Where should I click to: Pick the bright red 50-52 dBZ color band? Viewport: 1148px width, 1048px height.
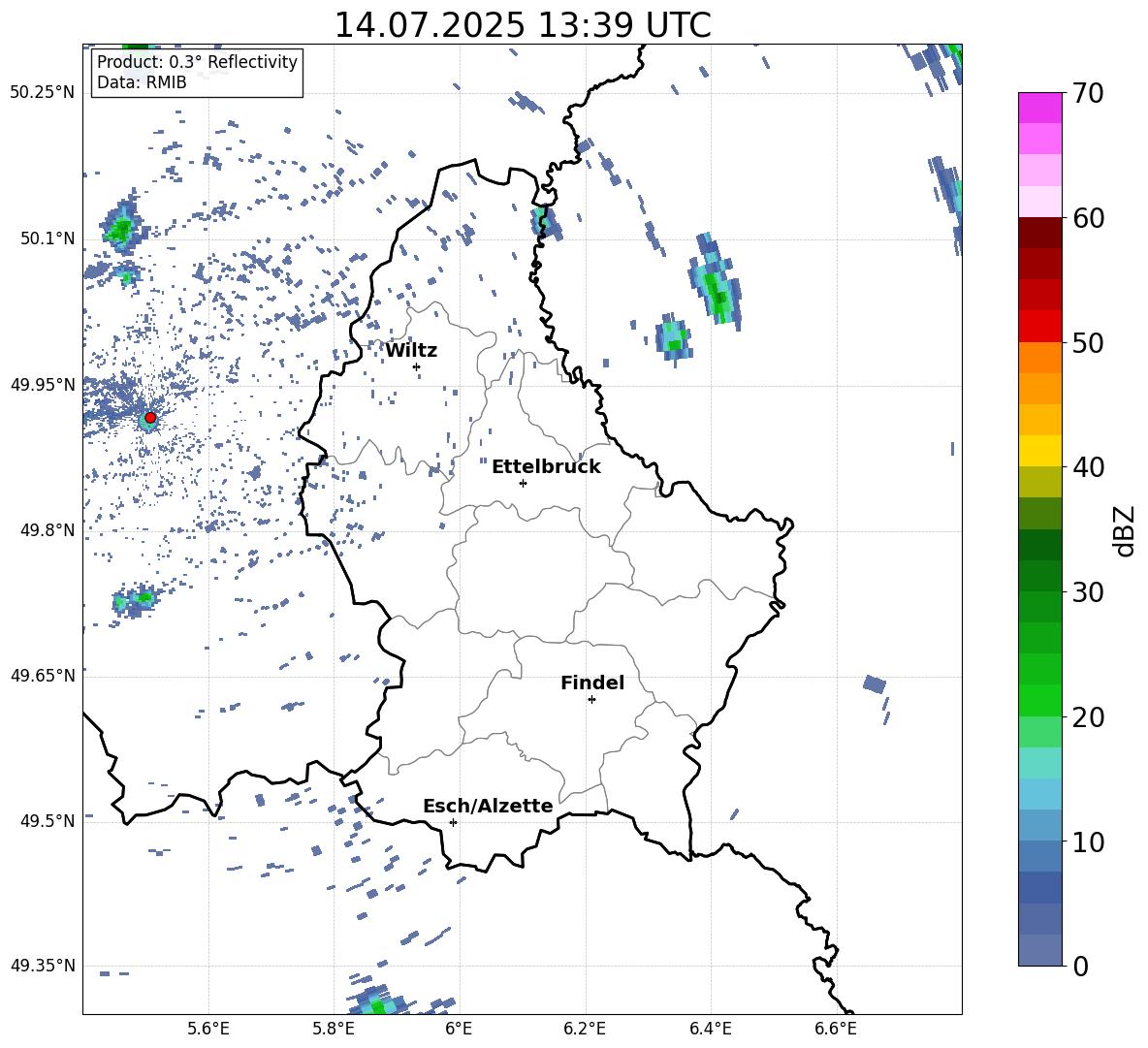tap(1039, 327)
